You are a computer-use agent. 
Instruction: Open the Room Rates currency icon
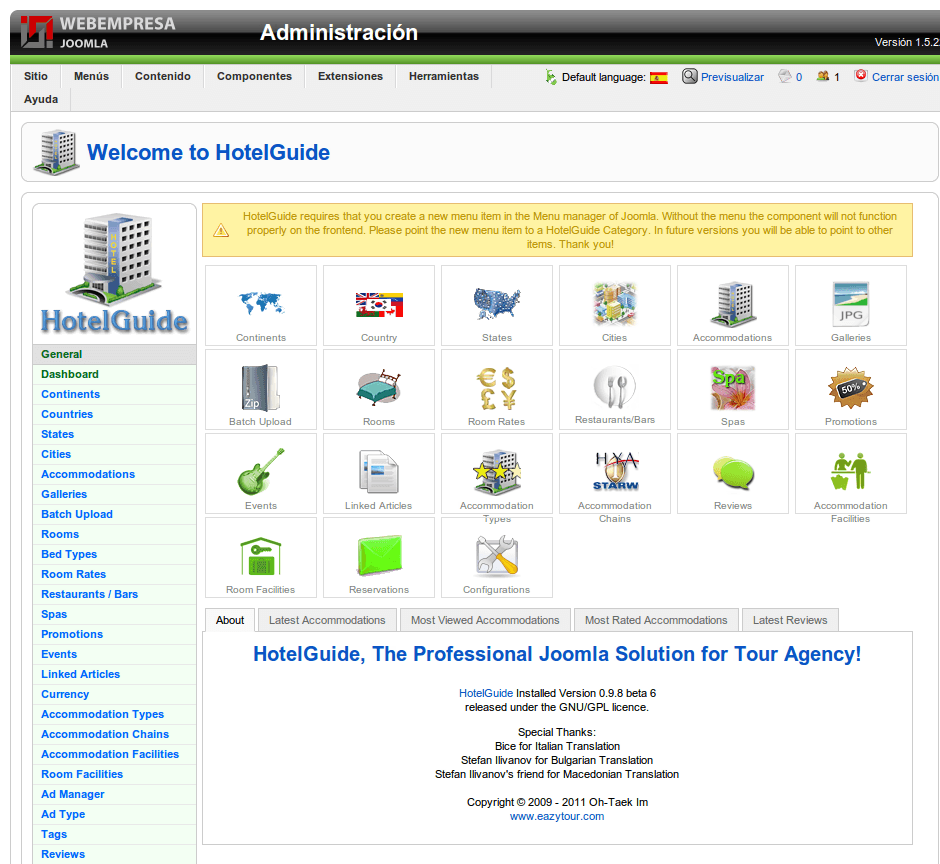(x=497, y=388)
